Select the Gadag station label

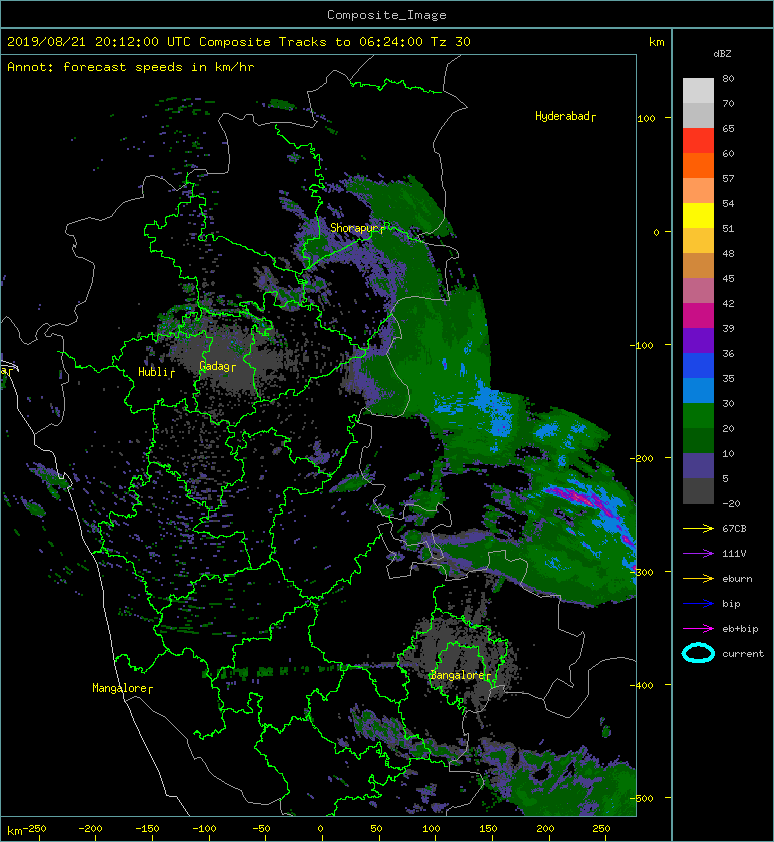(x=217, y=366)
